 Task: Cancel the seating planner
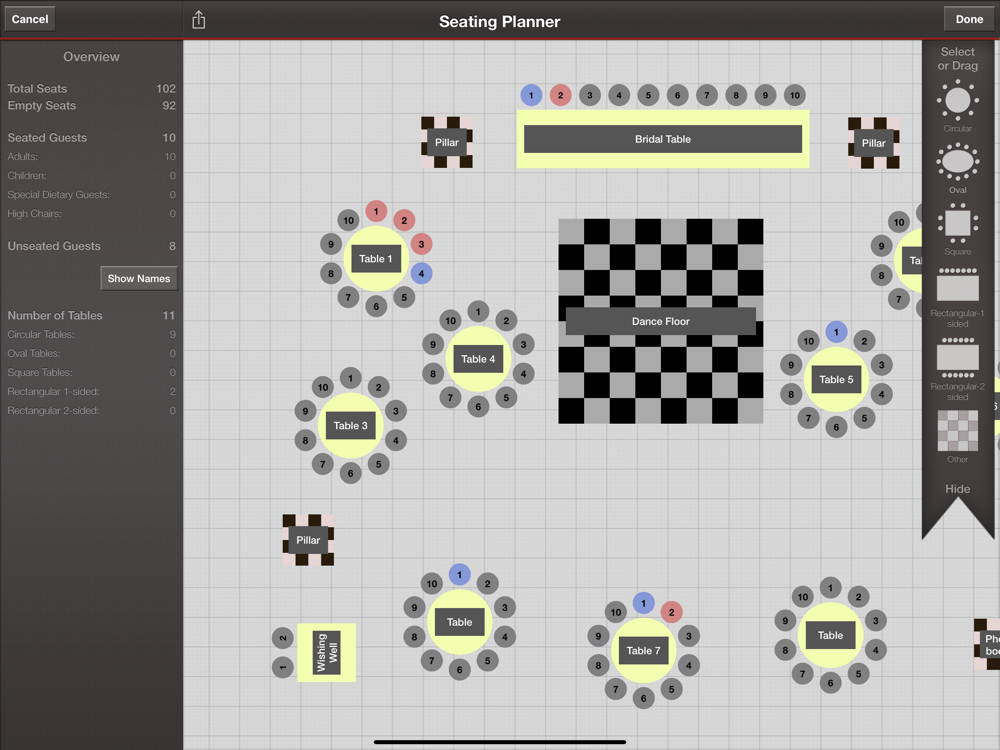click(30, 19)
